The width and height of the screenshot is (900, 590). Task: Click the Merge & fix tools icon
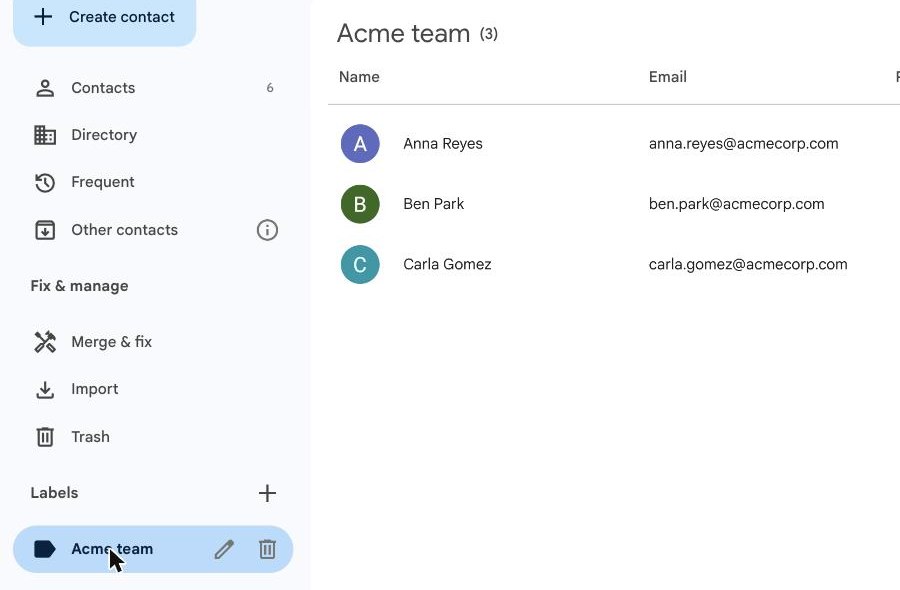[45, 342]
